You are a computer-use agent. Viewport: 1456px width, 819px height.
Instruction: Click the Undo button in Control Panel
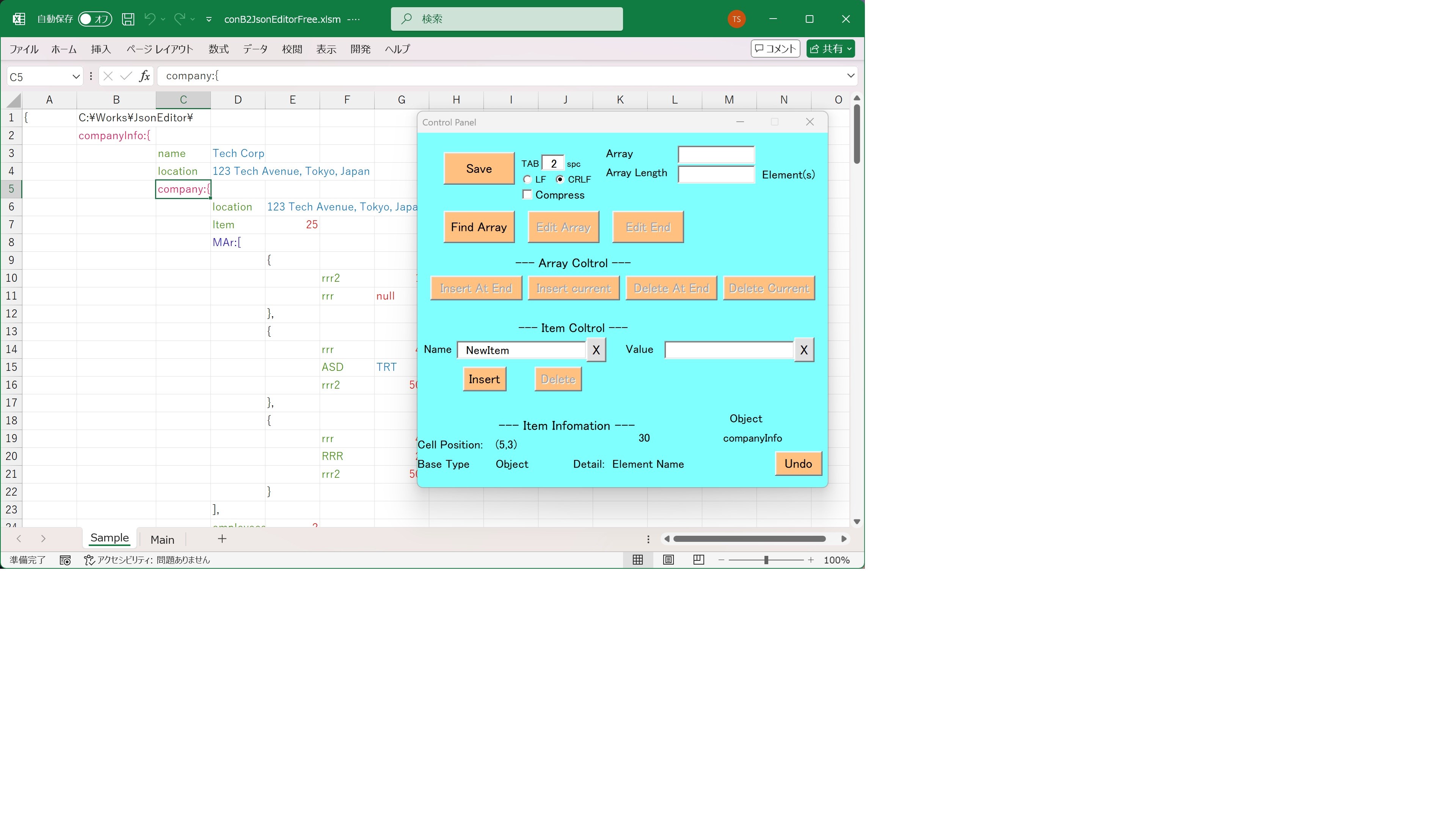click(797, 463)
